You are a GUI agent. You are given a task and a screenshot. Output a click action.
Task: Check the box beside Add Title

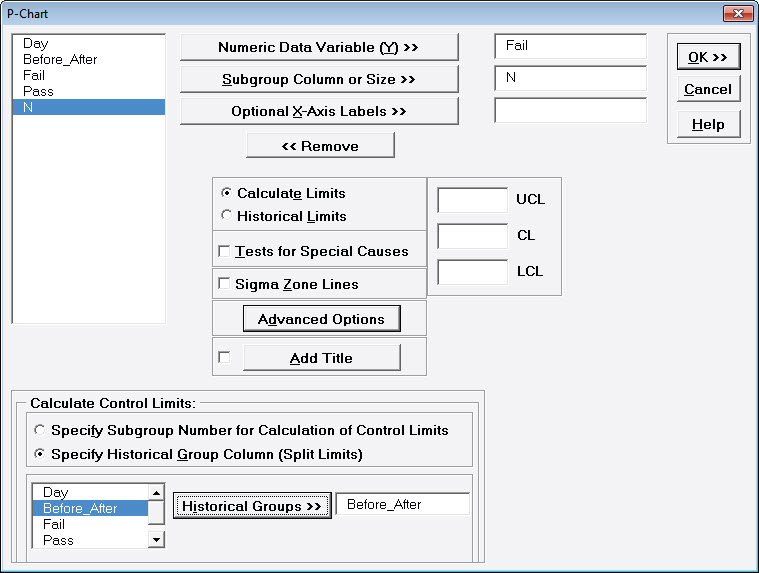pos(224,357)
